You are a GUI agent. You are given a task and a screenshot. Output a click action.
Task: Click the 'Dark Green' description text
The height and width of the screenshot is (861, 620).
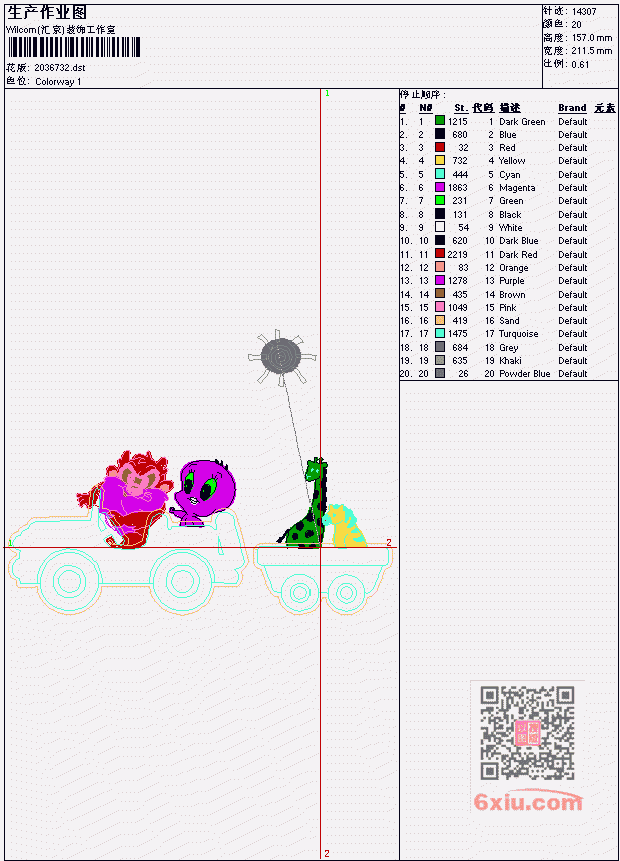(x=522, y=121)
